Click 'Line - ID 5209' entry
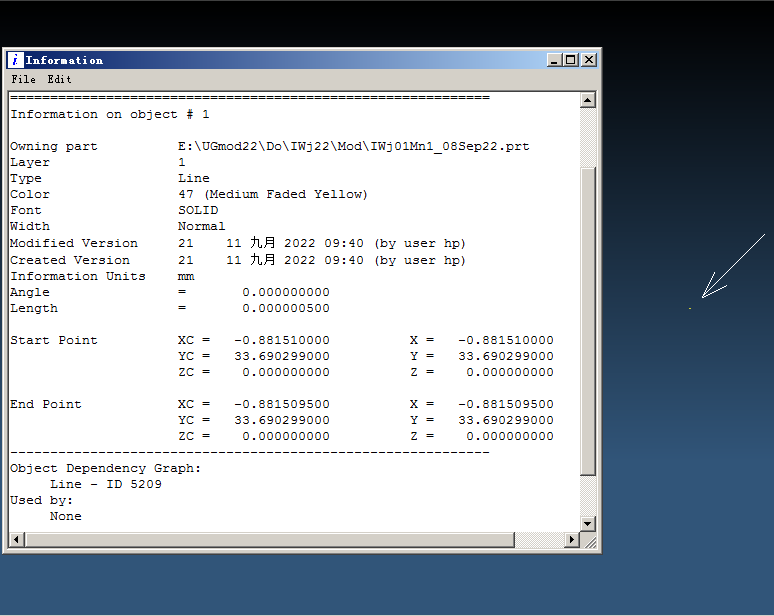This screenshot has width=774, height=616. (x=106, y=484)
